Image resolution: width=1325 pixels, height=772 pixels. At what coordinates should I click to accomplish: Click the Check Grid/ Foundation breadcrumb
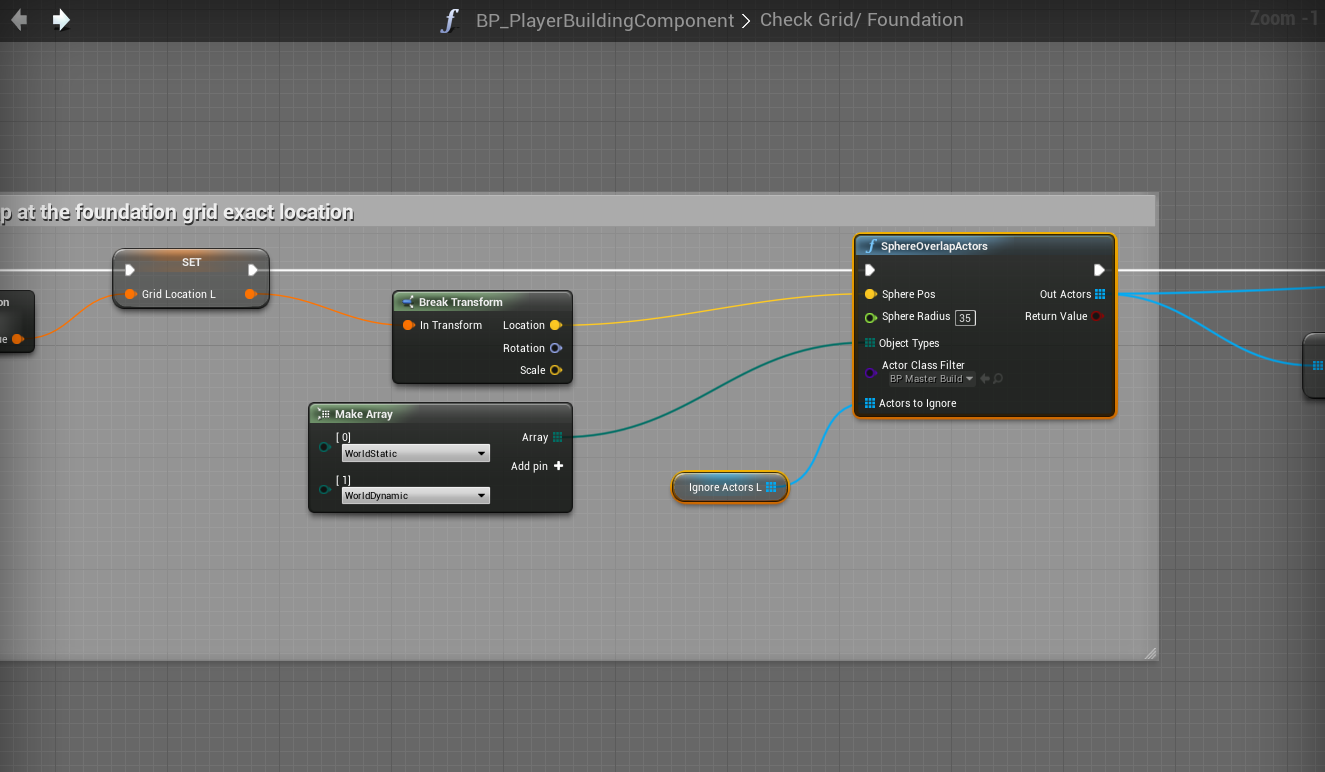[x=861, y=20]
